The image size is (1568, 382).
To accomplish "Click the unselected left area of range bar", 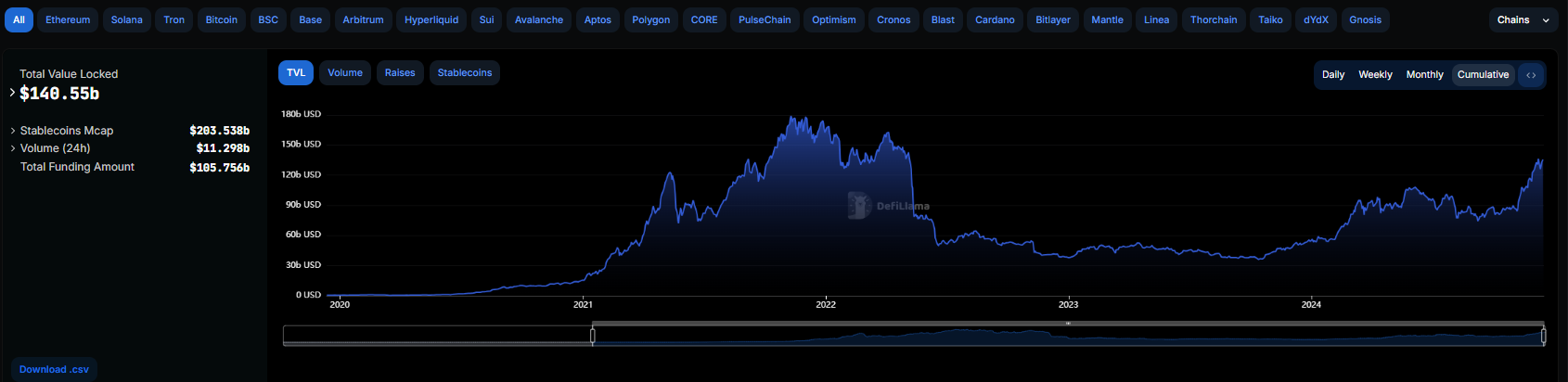I will (x=436, y=336).
